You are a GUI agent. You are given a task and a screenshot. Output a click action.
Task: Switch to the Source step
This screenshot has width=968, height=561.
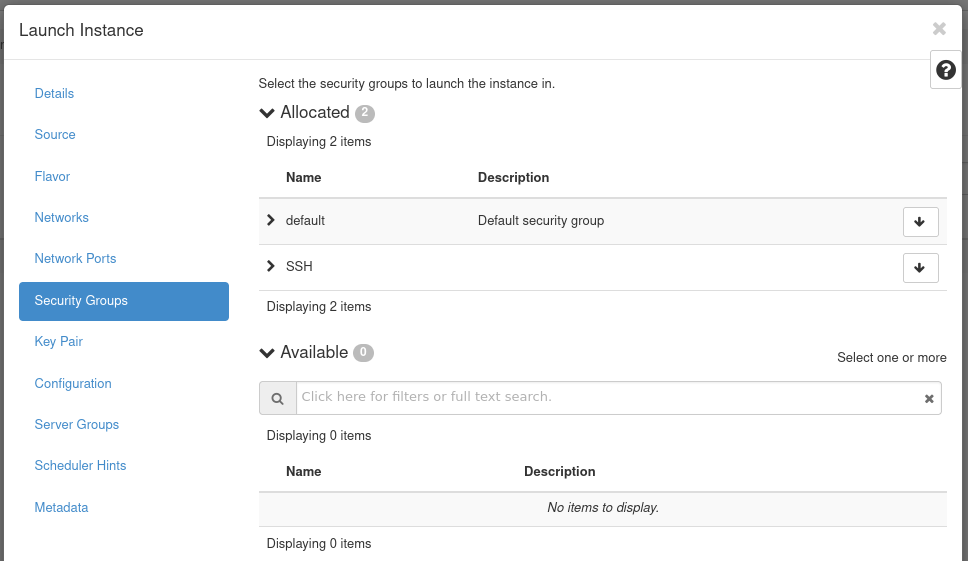pyautogui.click(x=55, y=134)
